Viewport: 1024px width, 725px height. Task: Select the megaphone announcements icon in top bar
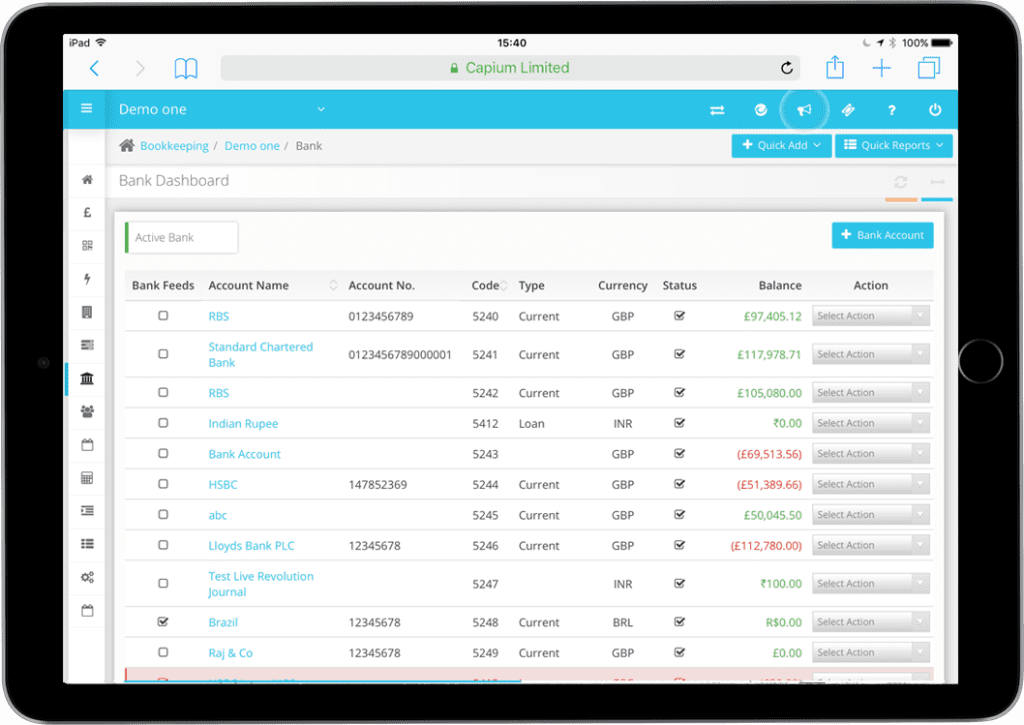pos(804,110)
